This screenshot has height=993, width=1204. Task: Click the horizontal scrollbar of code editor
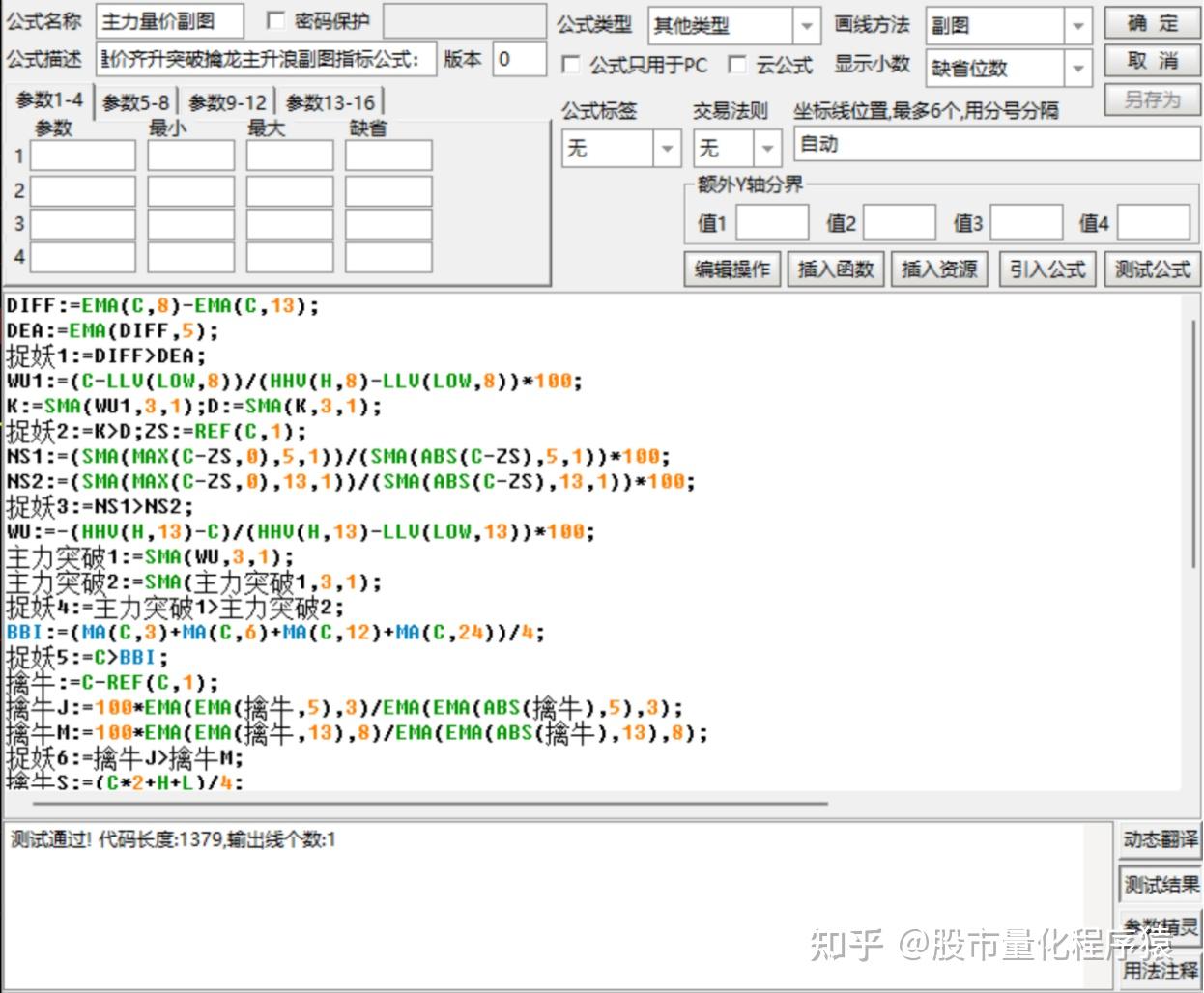pos(431,802)
